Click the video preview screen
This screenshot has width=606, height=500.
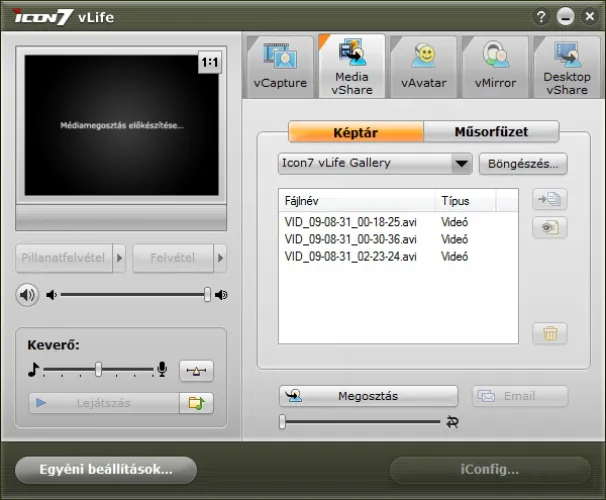coord(121,125)
